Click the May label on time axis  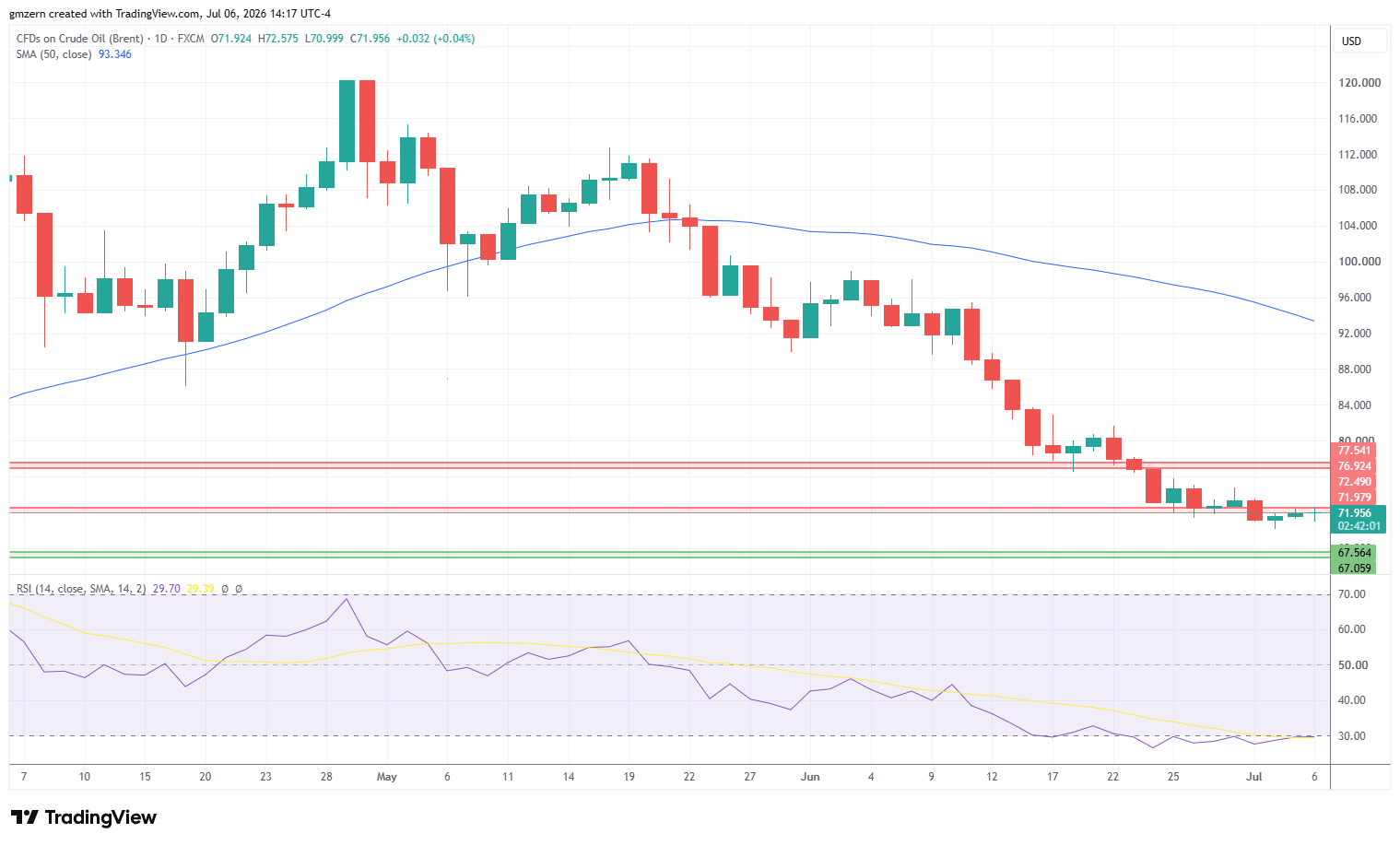[387, 777]
